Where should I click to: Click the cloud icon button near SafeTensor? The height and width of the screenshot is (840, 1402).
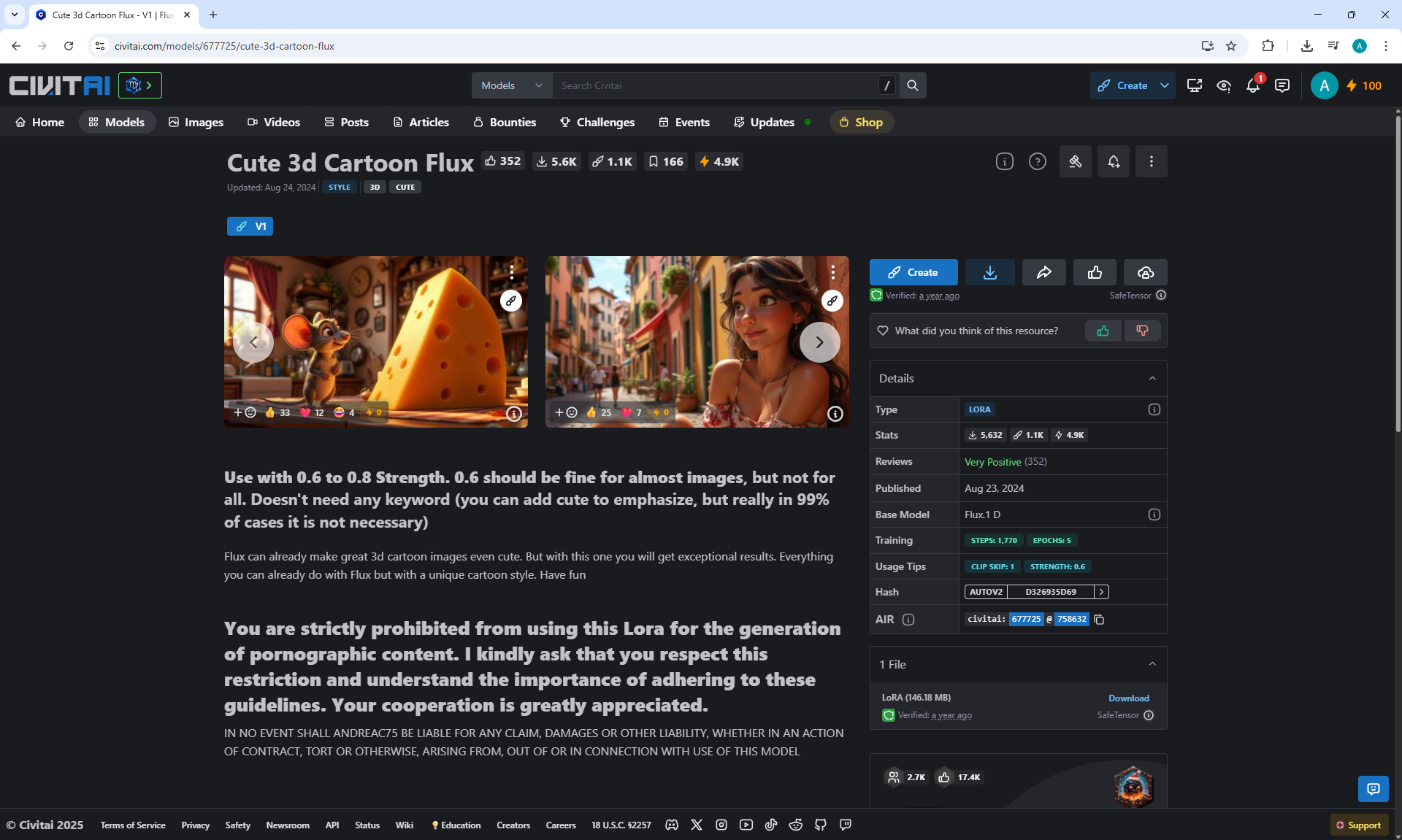click(1145, 272)
